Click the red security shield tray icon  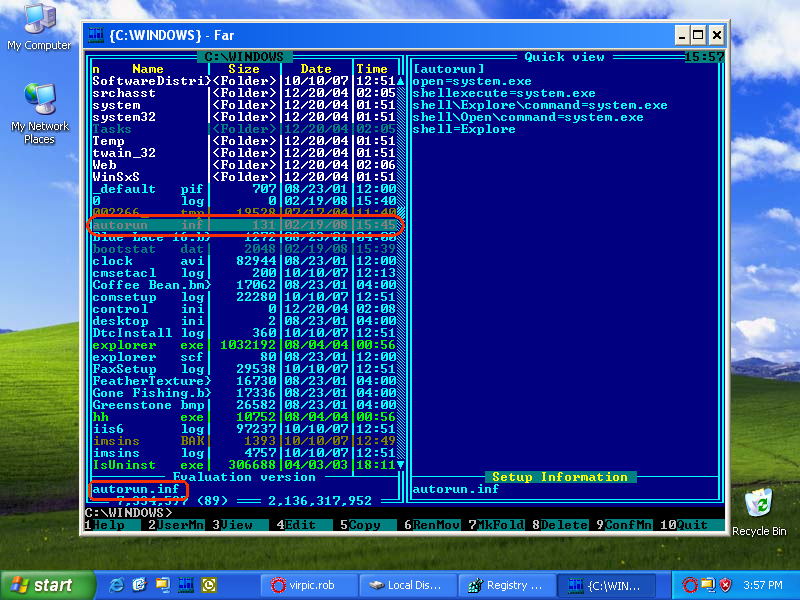(x=726, y=585)
